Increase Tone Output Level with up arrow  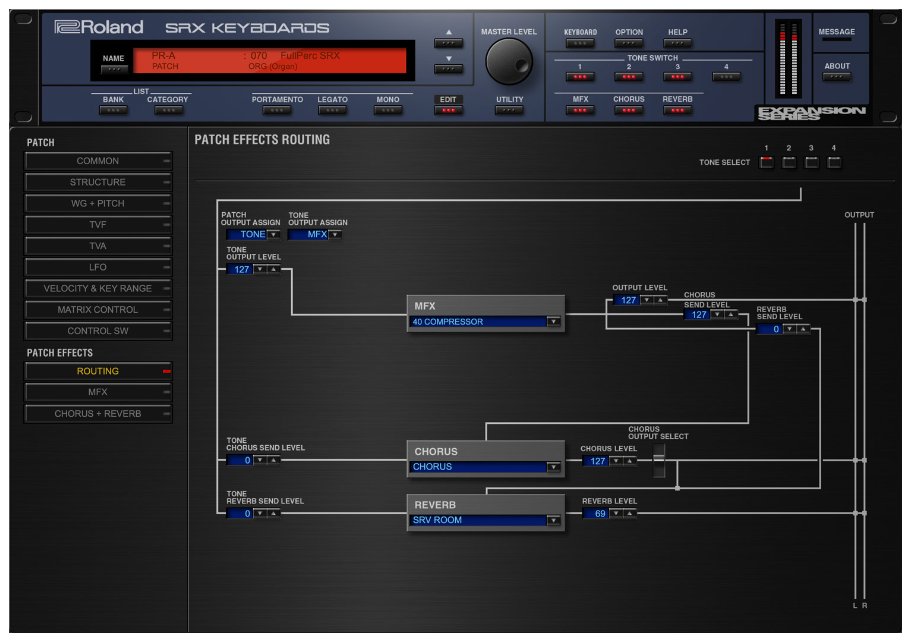pyautogui.click(x=273, y=270)
